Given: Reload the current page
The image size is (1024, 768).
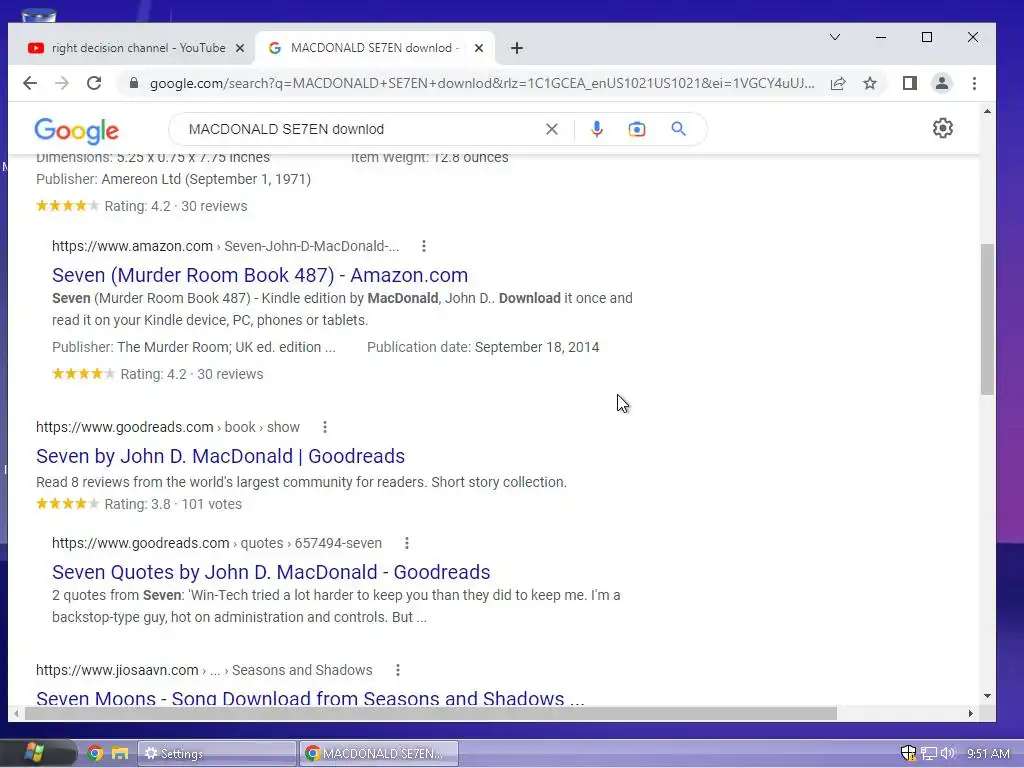Looking at the screenshot, I should 94,83.
